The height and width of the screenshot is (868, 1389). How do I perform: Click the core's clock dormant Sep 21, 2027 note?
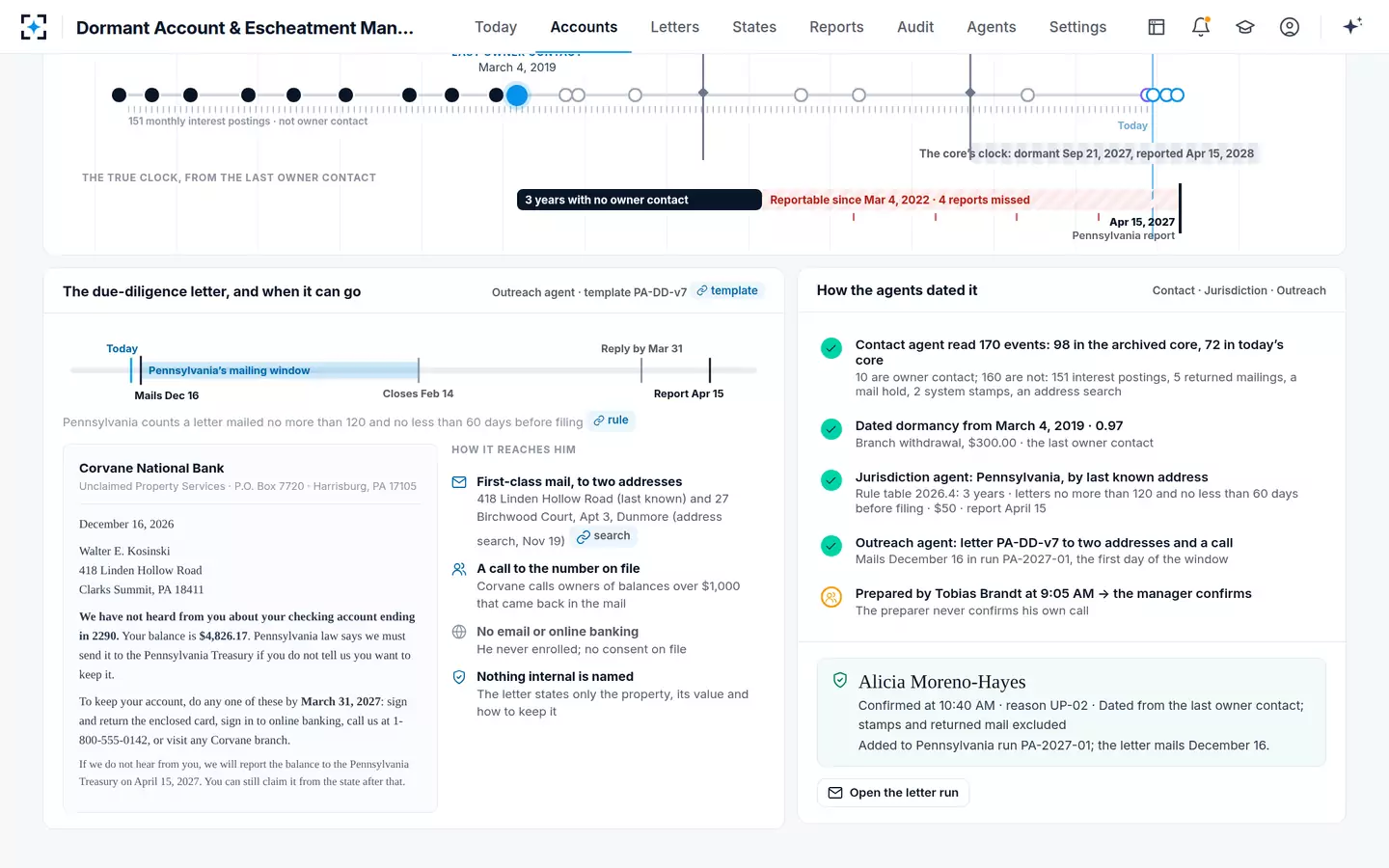point(1087,153)
